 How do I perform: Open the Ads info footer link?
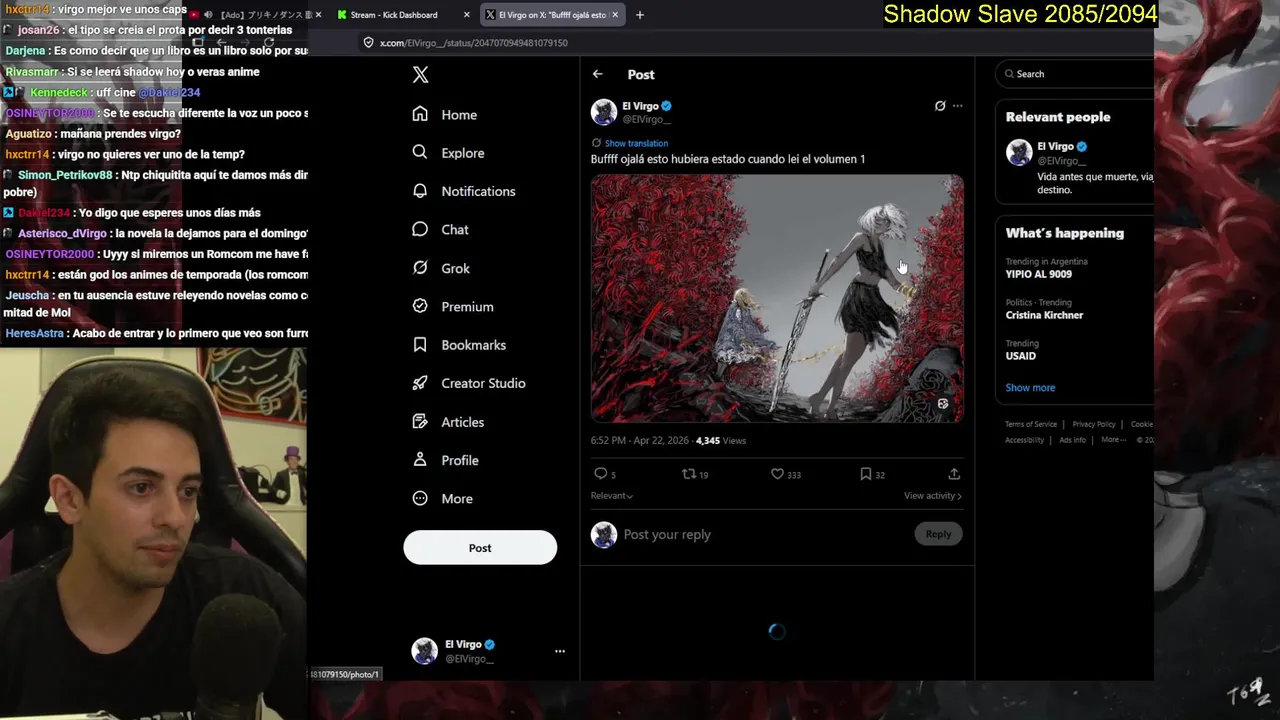(x=1072, y=440)
